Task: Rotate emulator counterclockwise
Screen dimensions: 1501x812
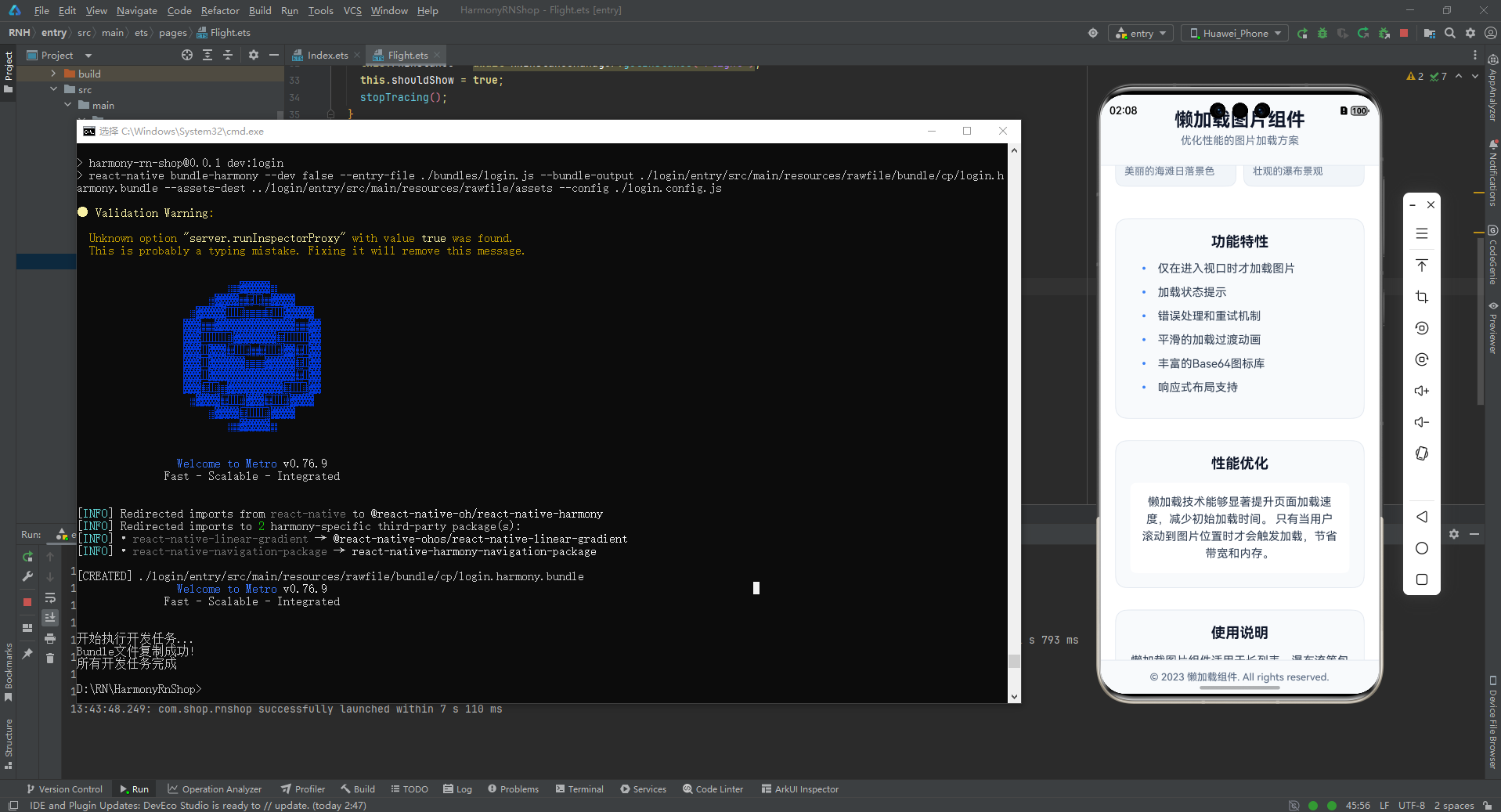Action: [x=1422, y=328]
